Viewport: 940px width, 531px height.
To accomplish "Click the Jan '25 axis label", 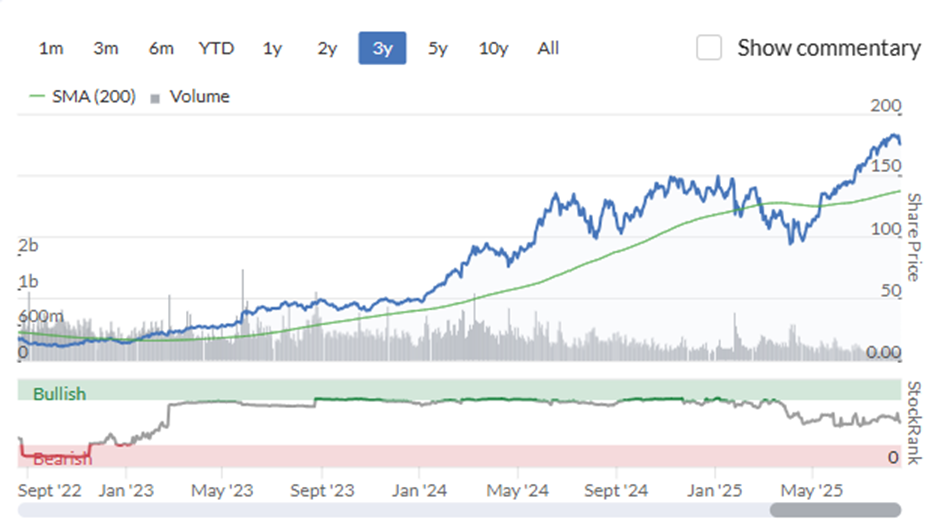I will coord(714,491).
